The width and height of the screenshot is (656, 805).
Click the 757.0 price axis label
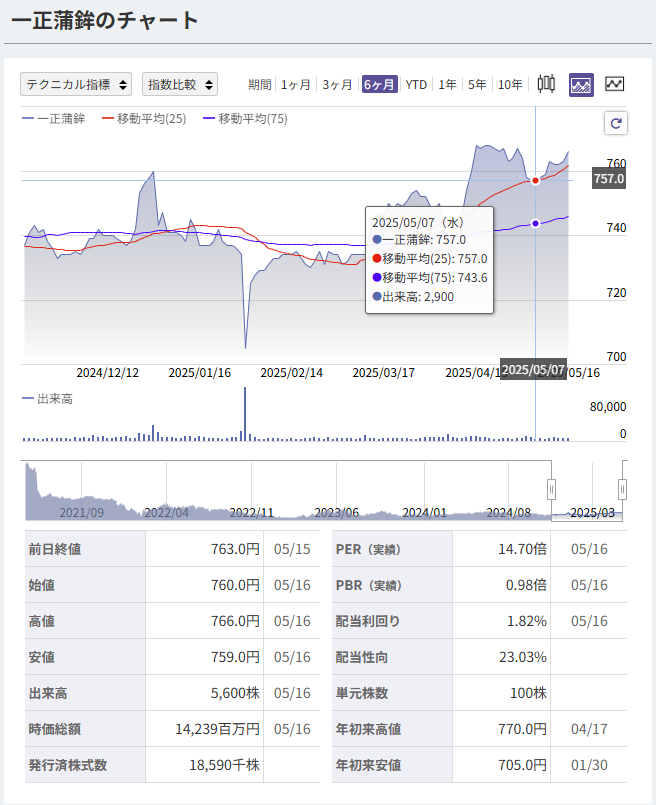click(x=609, y=179)
